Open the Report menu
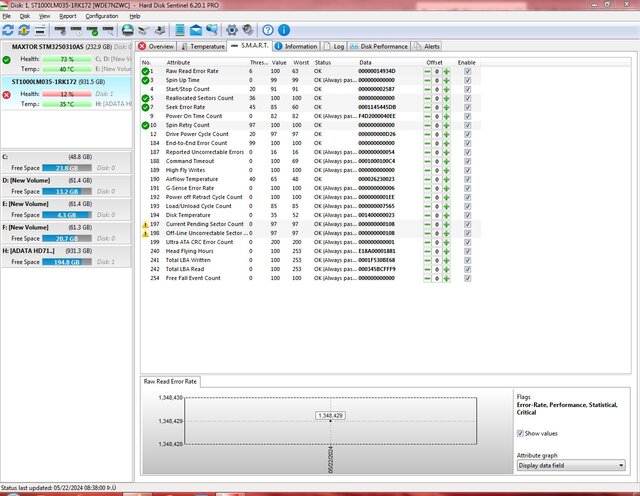Viewport: 640px width, 496px height. 67,17
